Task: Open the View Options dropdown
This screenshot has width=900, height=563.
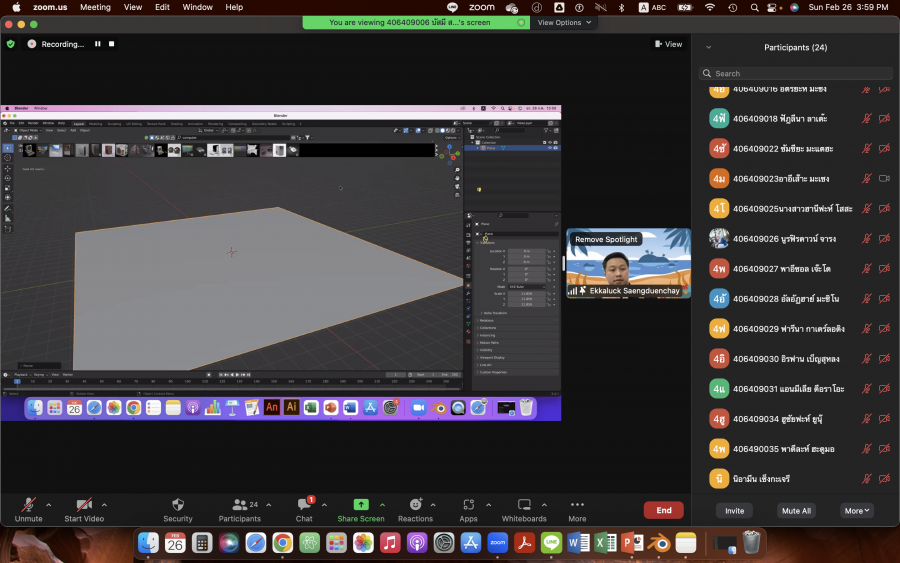Action: point(565,22)
